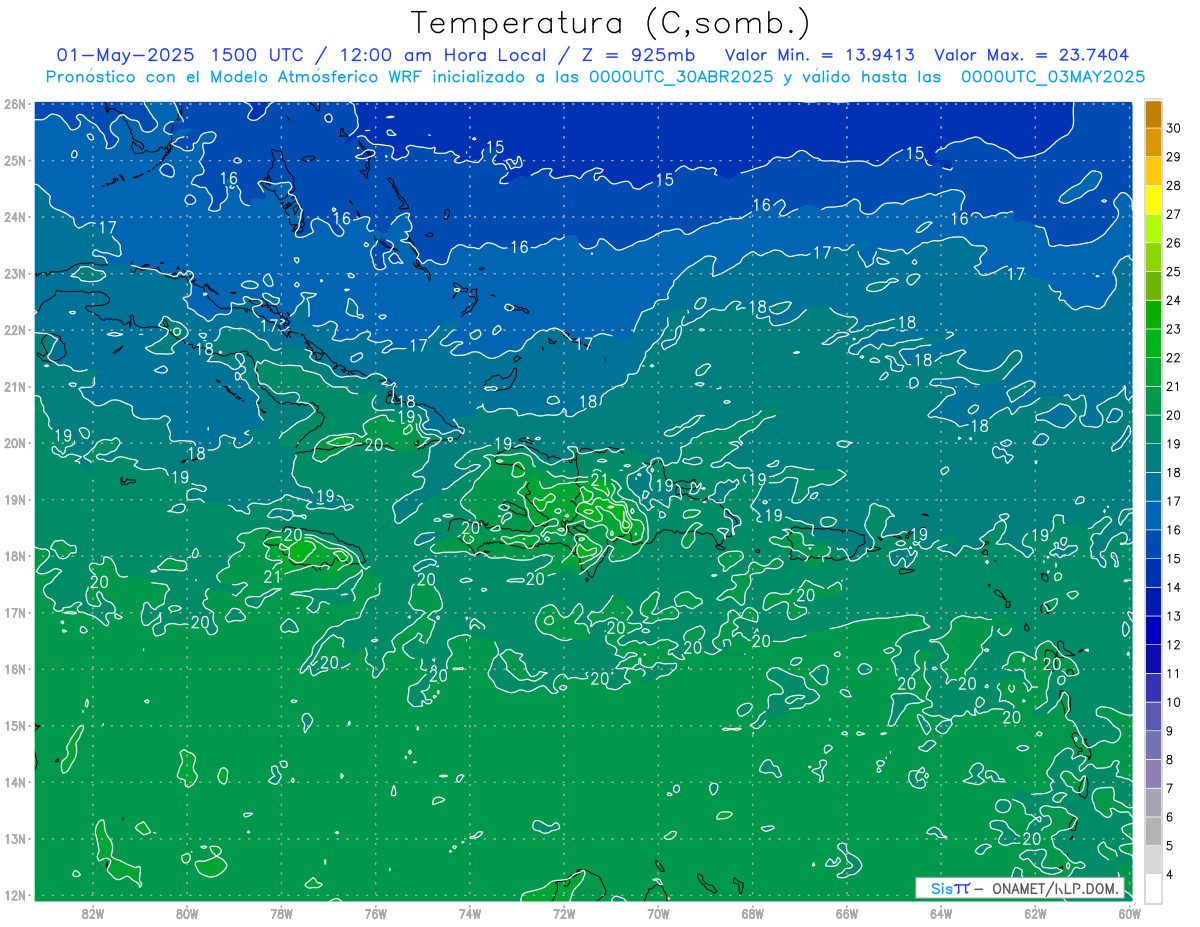Click the 16N latitude label
The height and width of the screenshot is (927, 1200).
tap(14, 669)
